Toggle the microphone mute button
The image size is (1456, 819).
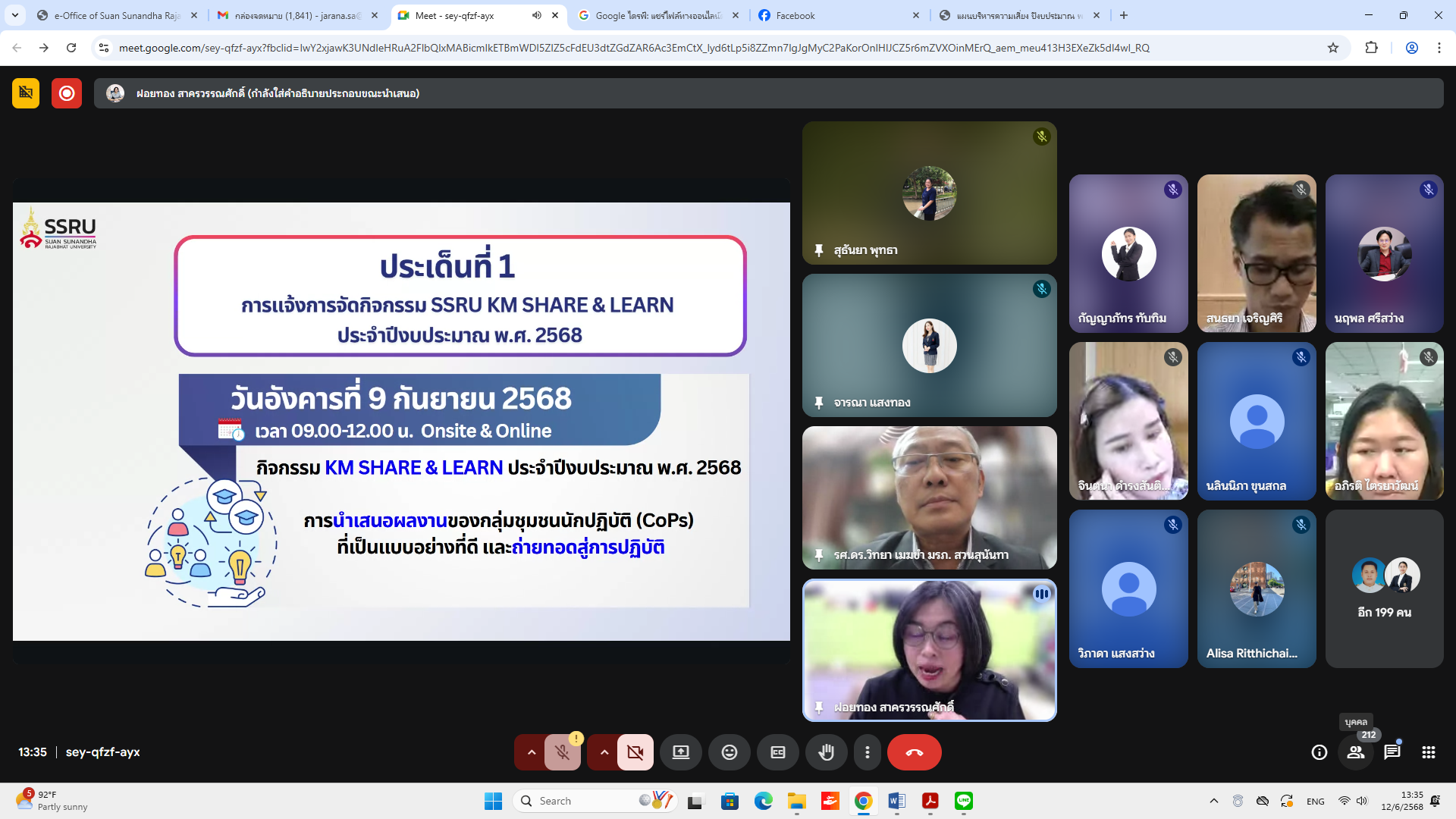[x=562, y=752]
